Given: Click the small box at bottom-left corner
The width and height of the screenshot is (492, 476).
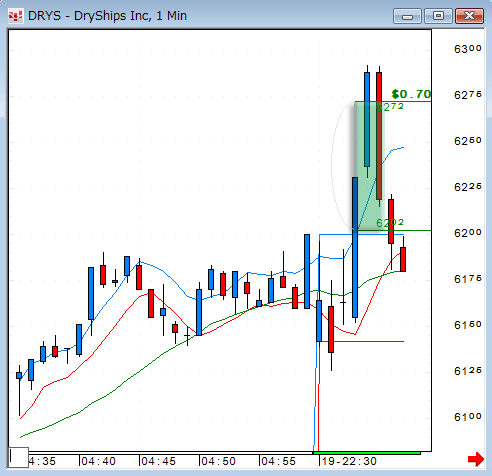Looking at the screenshot, I should 19,457.
